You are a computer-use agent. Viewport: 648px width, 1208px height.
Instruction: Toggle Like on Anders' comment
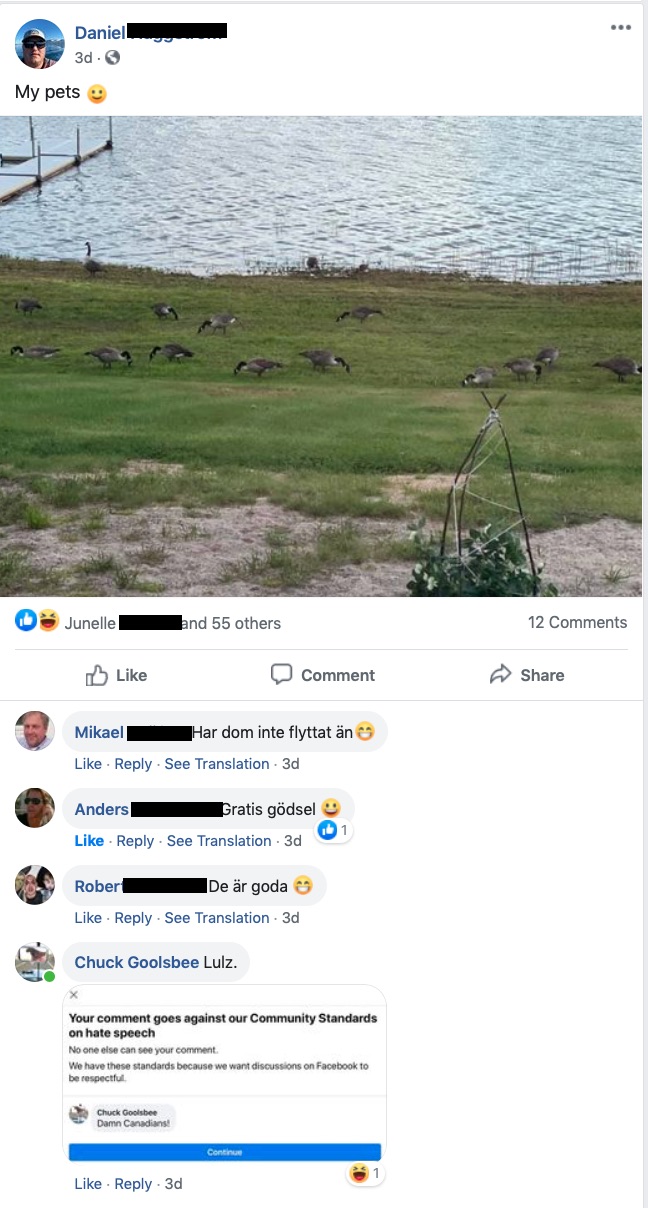point(89,841)
